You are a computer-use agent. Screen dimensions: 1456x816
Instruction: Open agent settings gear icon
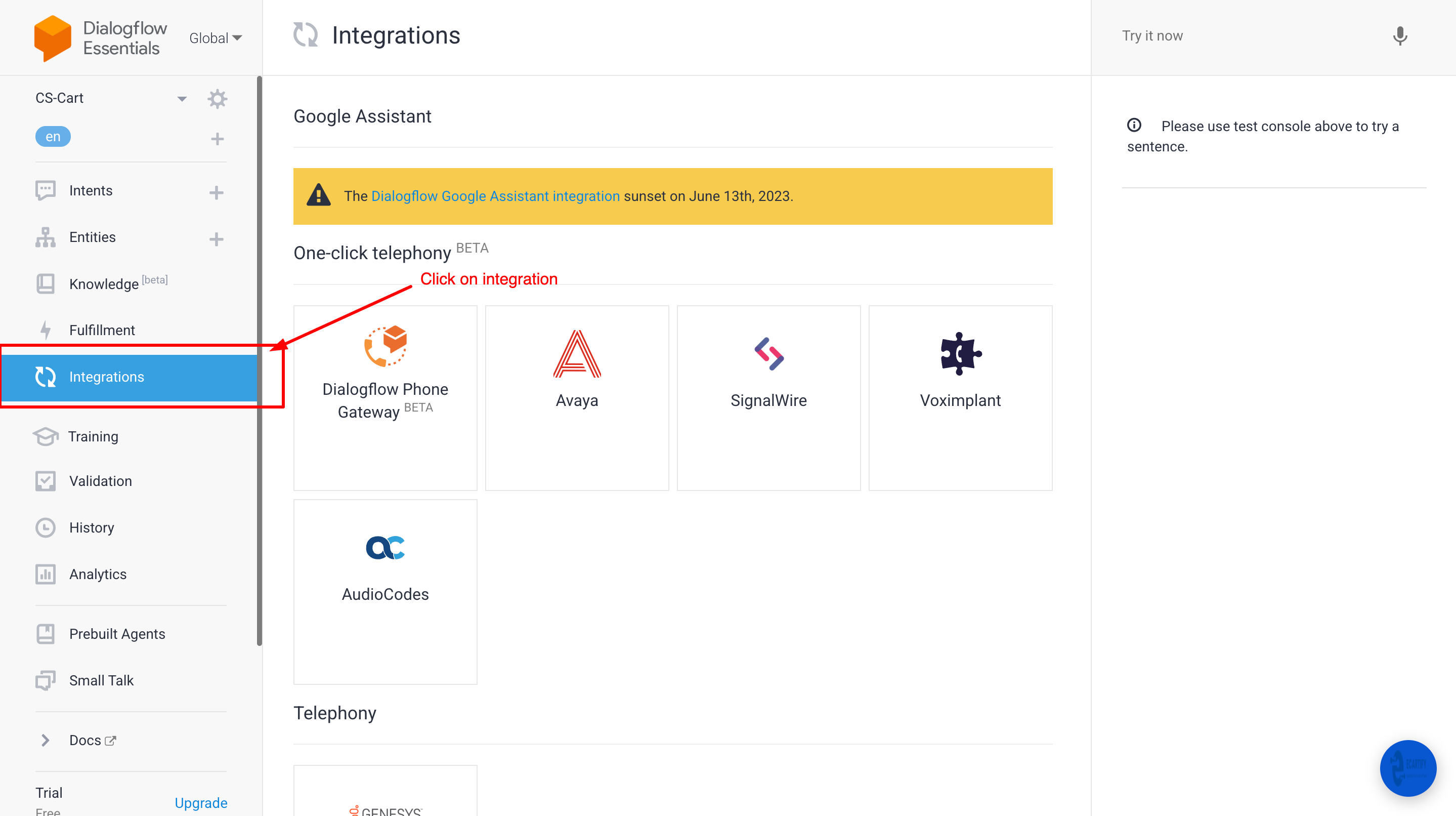pyautogui.click(x=217, y=98)
